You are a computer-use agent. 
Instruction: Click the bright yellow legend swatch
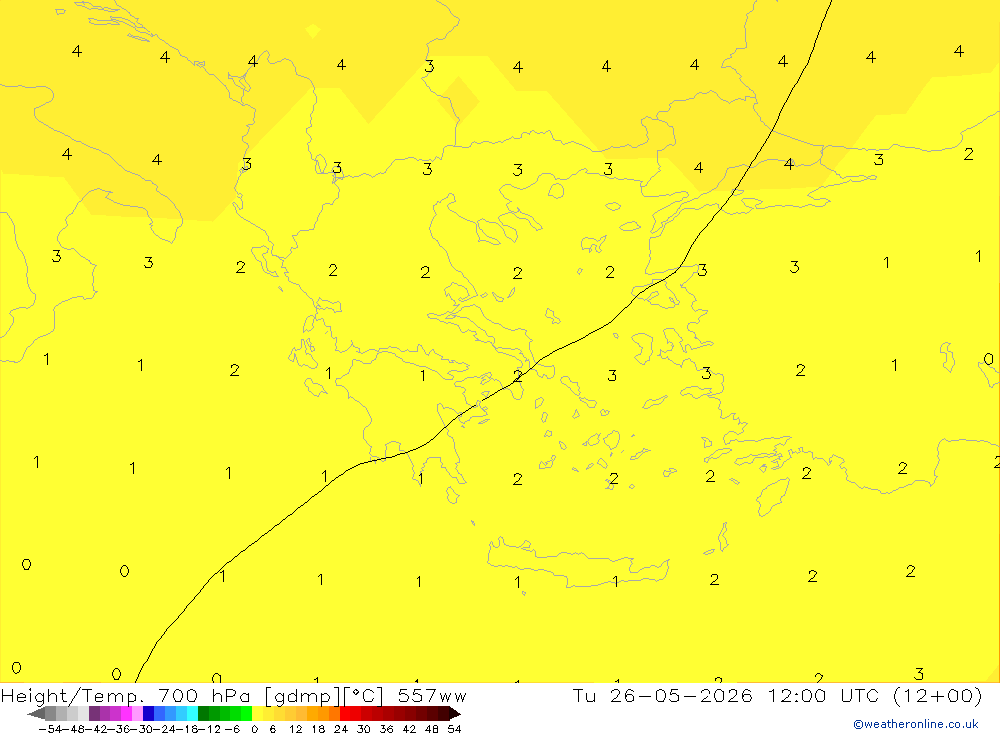click(x=258, y=714)
